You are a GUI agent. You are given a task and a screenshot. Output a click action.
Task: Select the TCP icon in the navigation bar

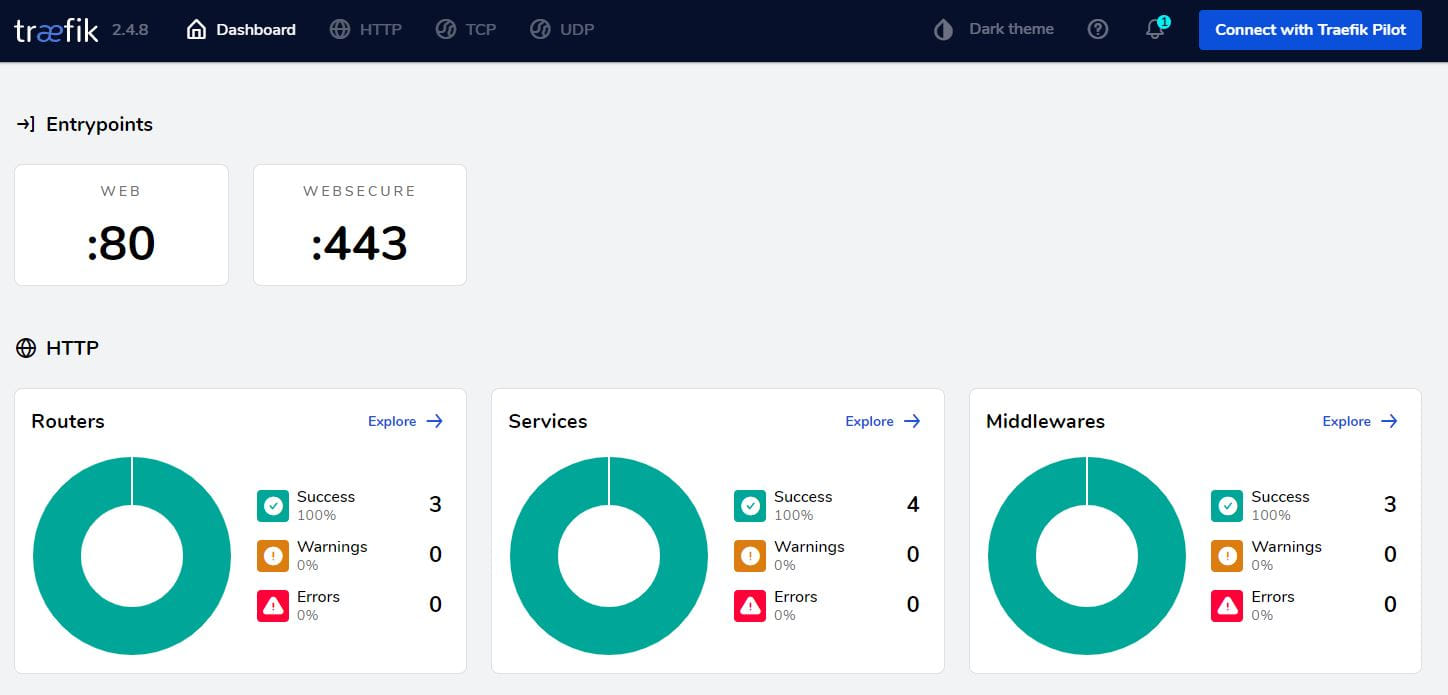coord(446,29)
